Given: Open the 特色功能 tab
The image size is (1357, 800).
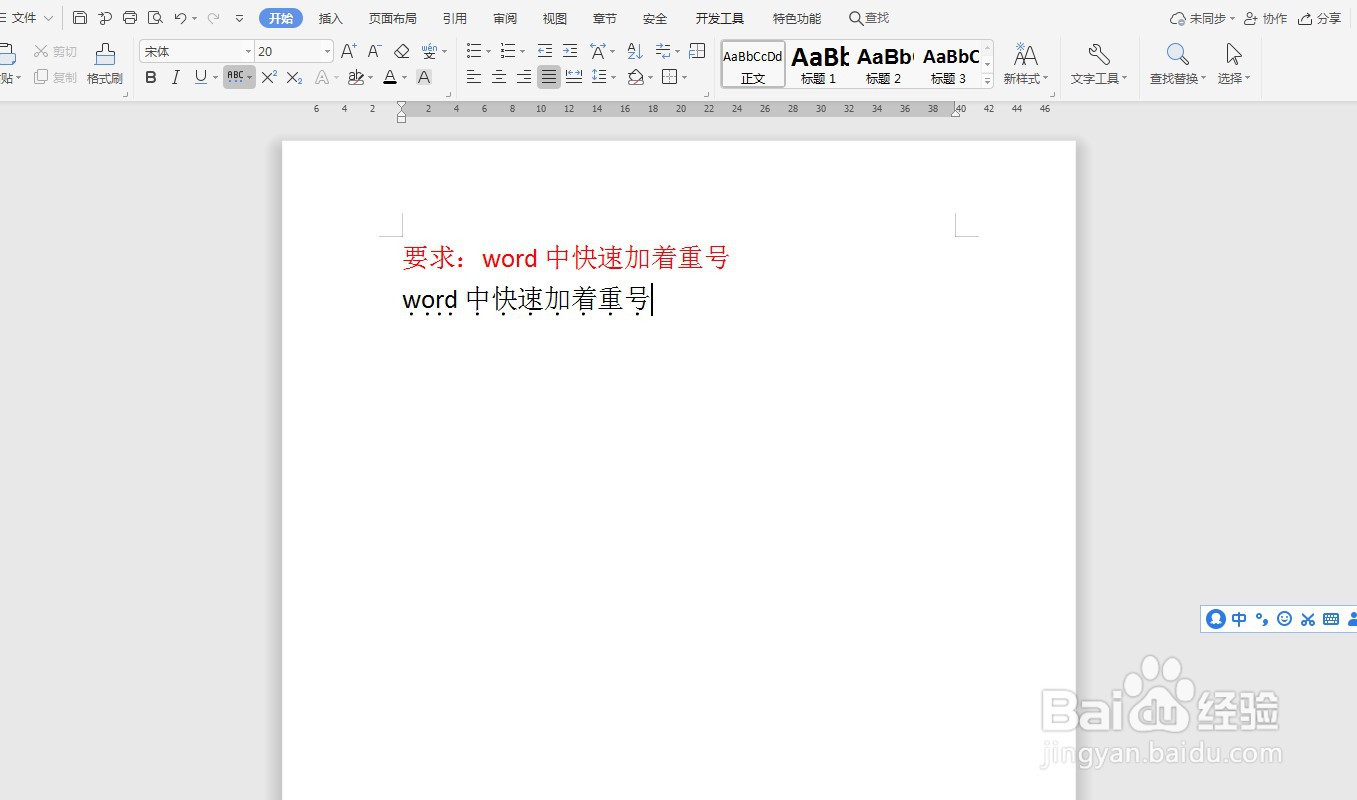Looking at the screenshot, I should pos(797,18).
